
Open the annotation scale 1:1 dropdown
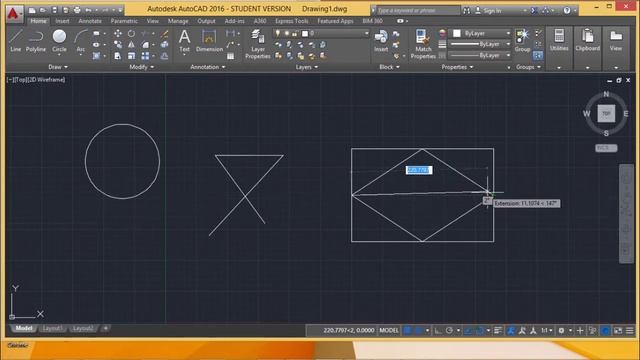pyautogui.click(x=547, y=330)
